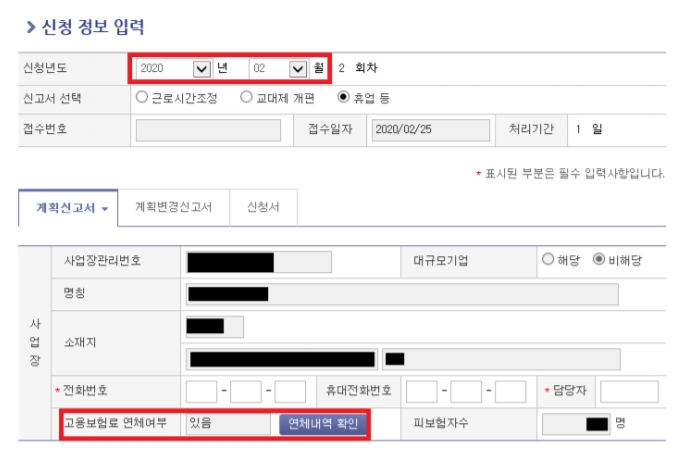
Task: Select 비해당 for 대규모기업
Action: (599, 259)
